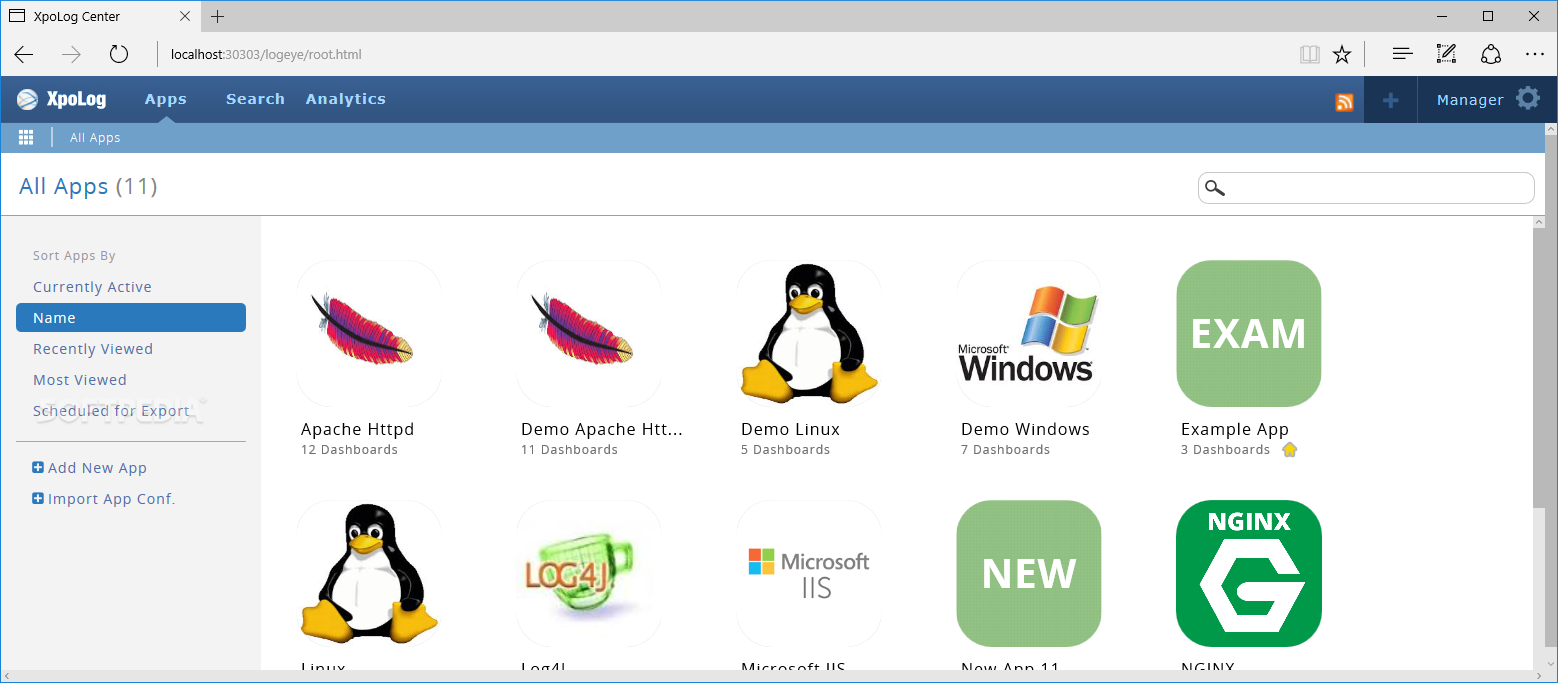Image resolution: width=1558 pixels, height=683 pixels.
Task: Open the Linux penguin app in bottom row
Action: [x=369, y=574]
